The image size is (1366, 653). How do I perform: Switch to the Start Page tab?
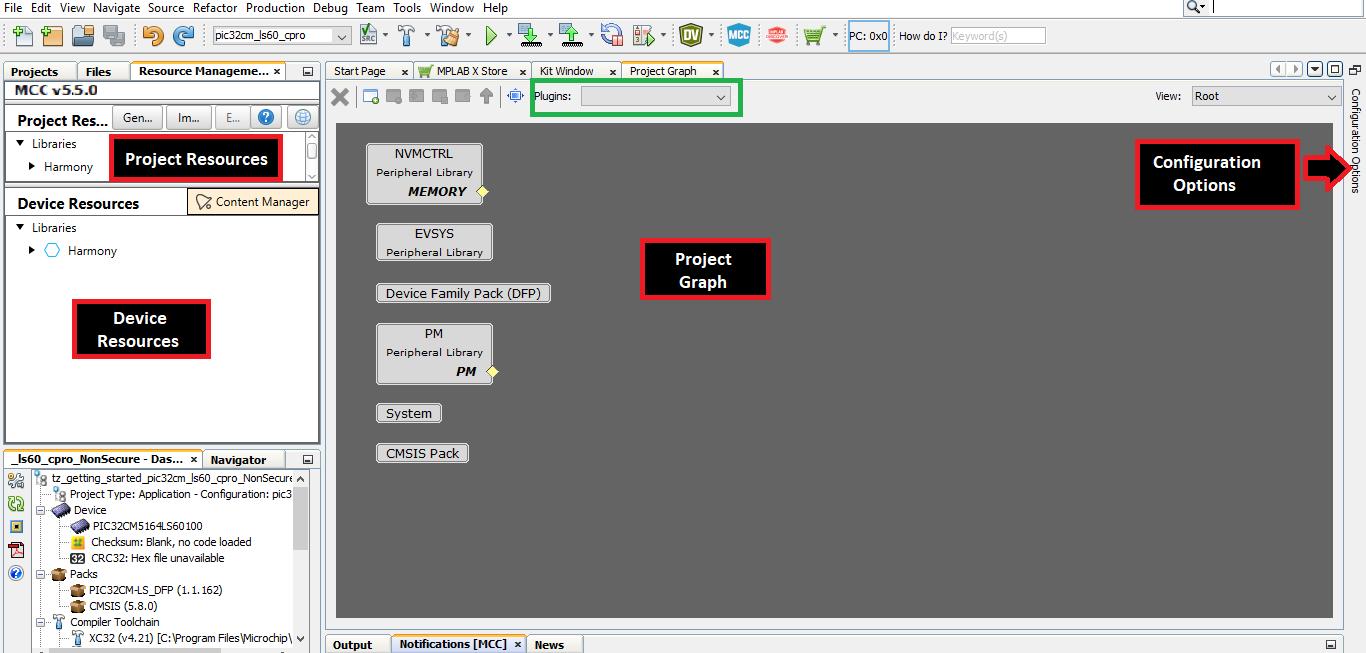(x=360, y=71)
